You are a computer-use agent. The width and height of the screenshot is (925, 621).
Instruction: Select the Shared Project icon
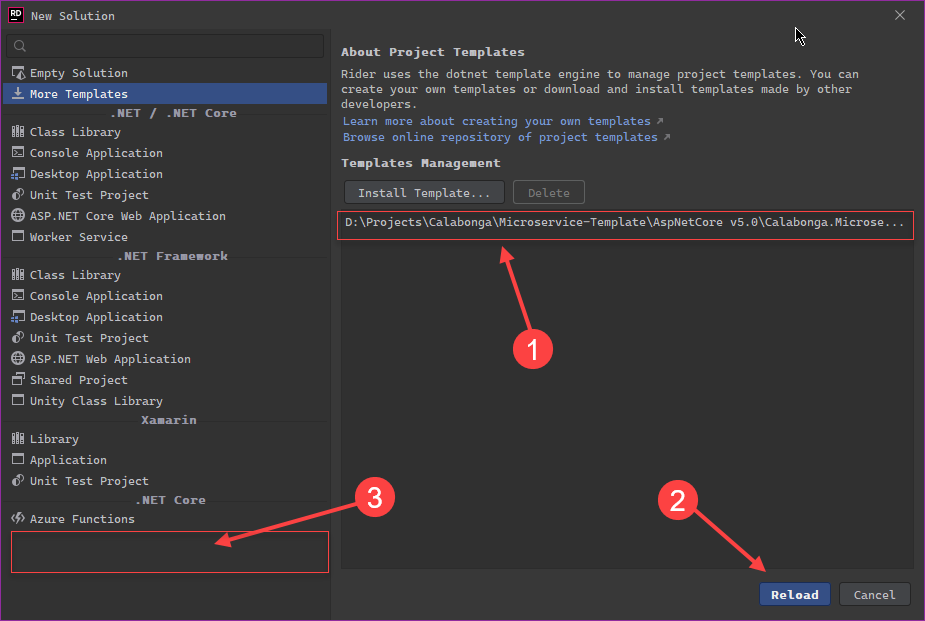coord(18,379)
